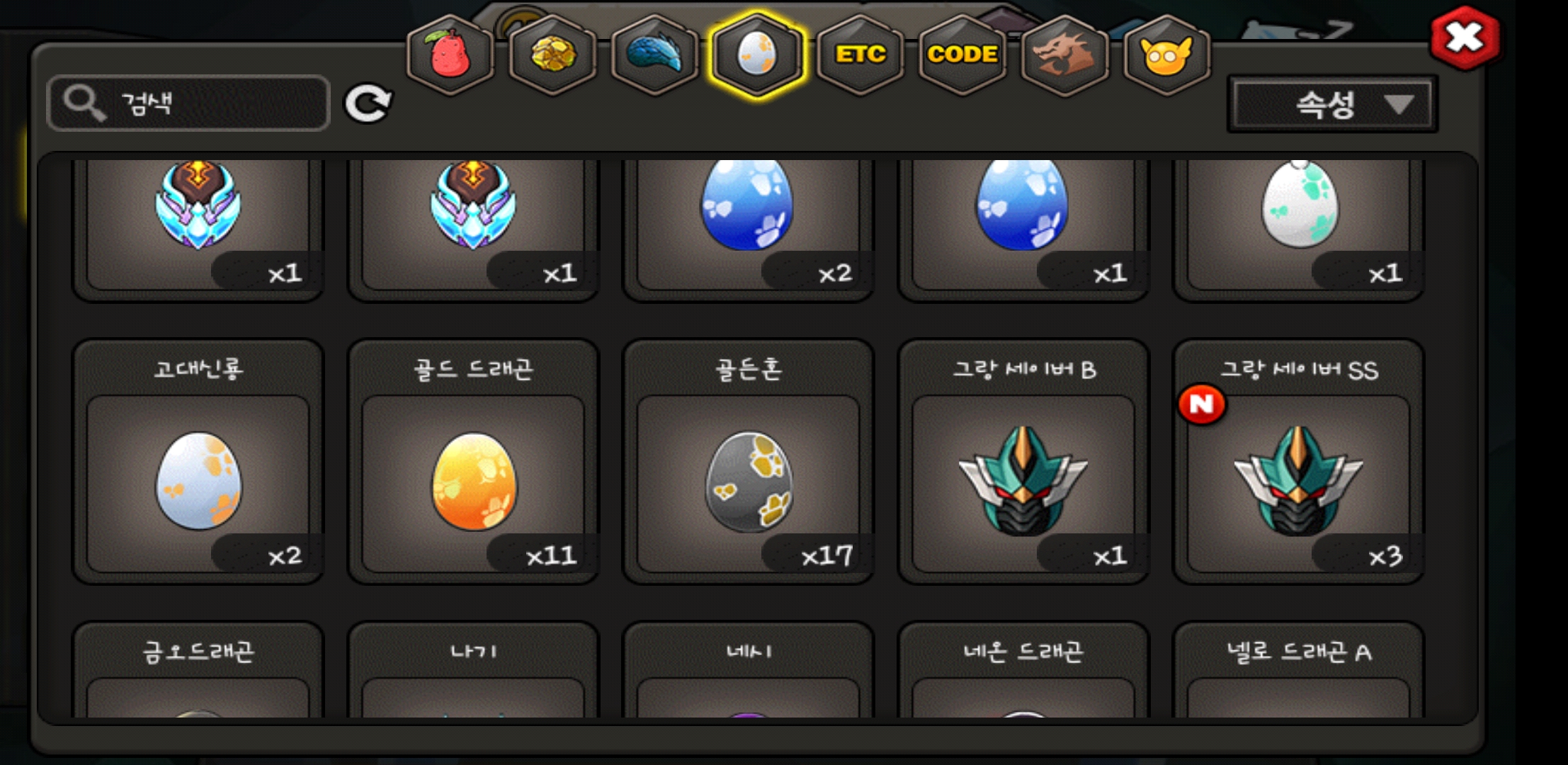Select the 골든혼 gray spotted egg

point(749,462)
